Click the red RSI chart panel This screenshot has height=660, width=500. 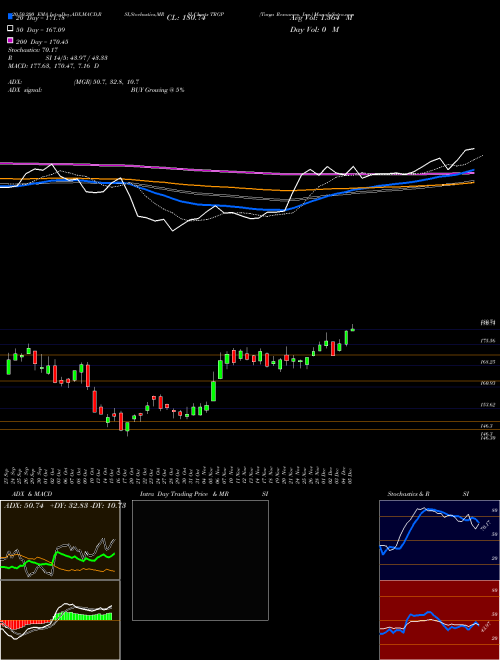[x=439, y=620]
